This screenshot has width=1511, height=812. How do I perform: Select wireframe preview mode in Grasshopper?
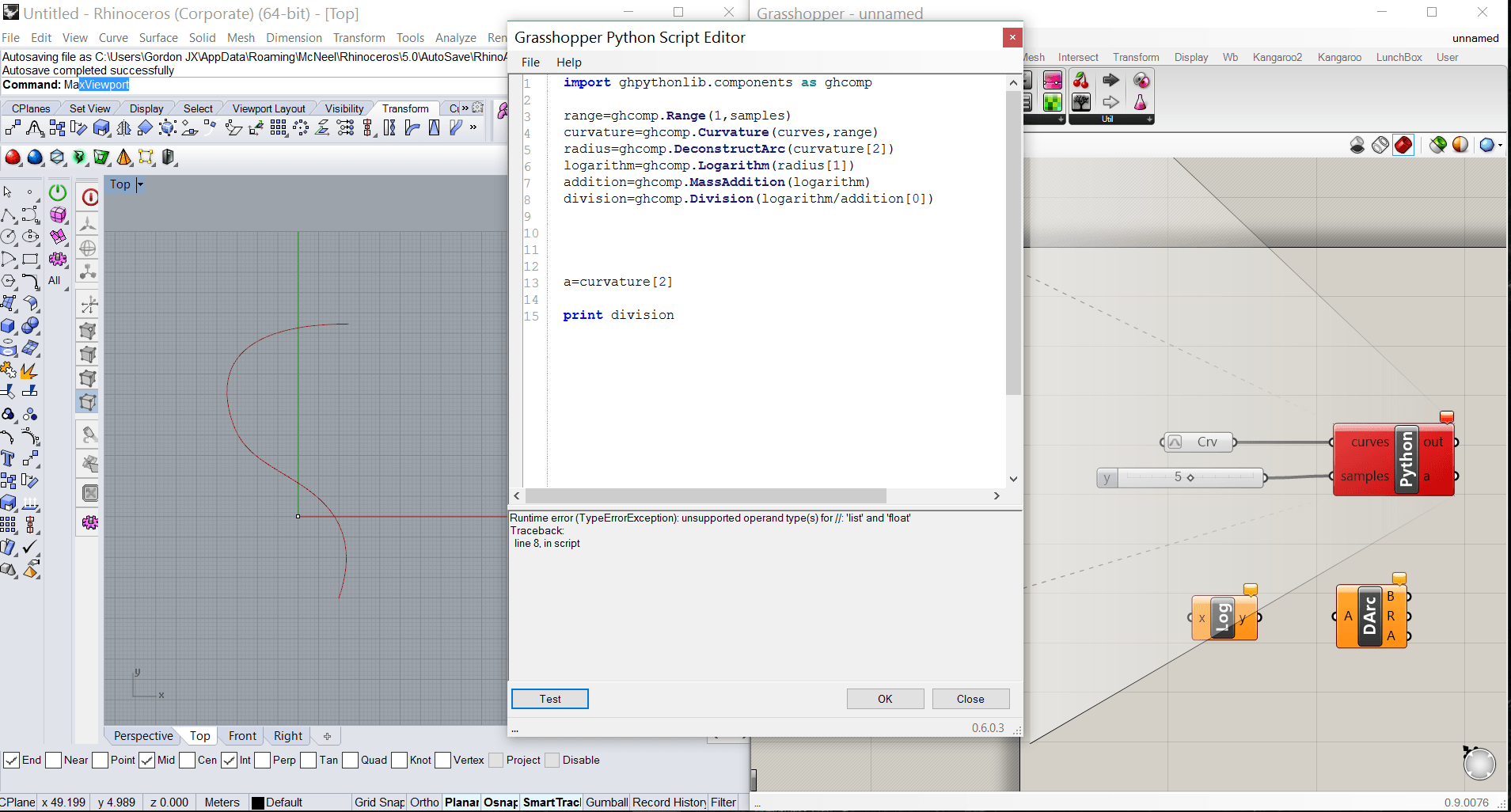(x=1380, y=145)
